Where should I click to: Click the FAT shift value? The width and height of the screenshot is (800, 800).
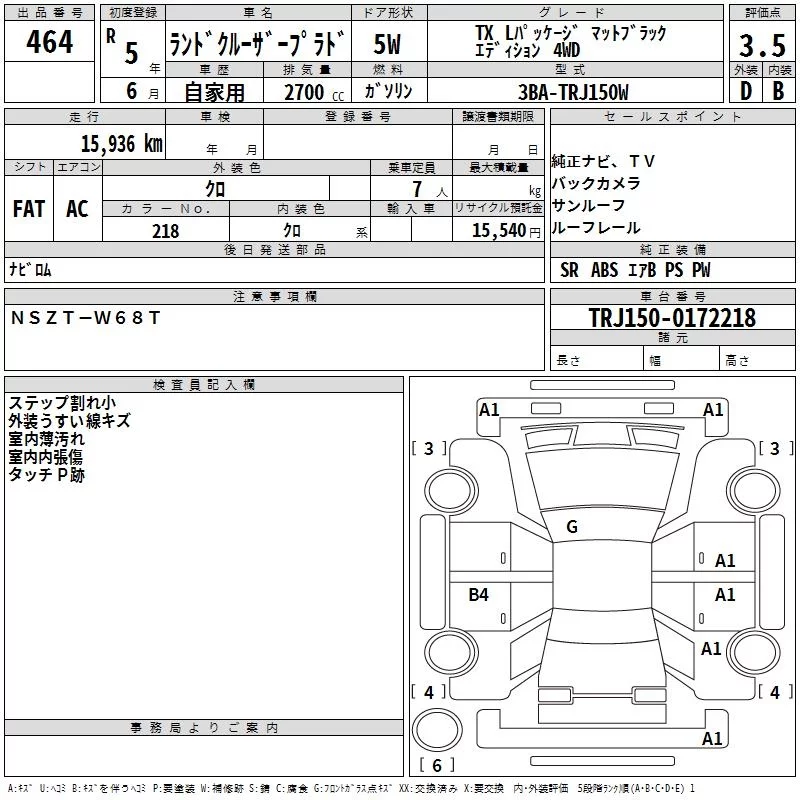pyautogui.click(x=29, y=209)
